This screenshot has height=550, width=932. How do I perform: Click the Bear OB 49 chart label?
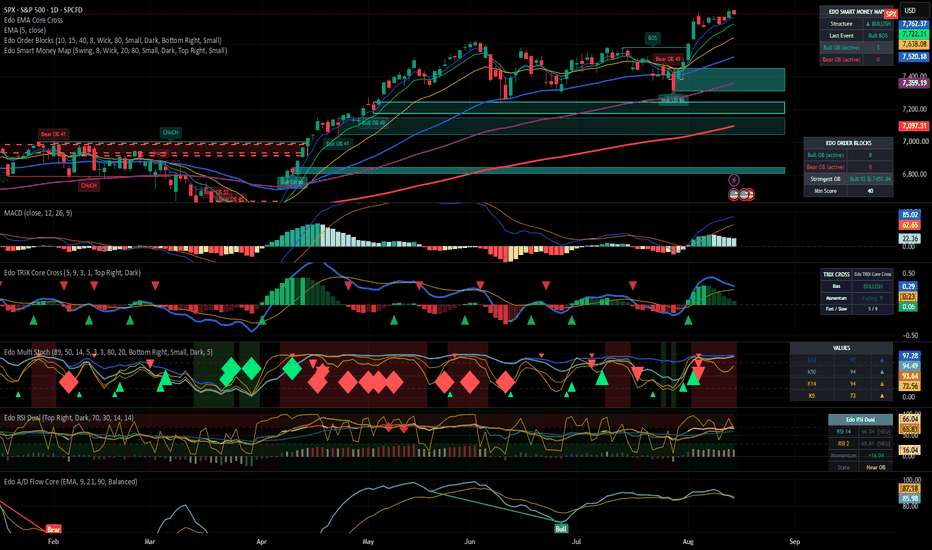(667, 59)
